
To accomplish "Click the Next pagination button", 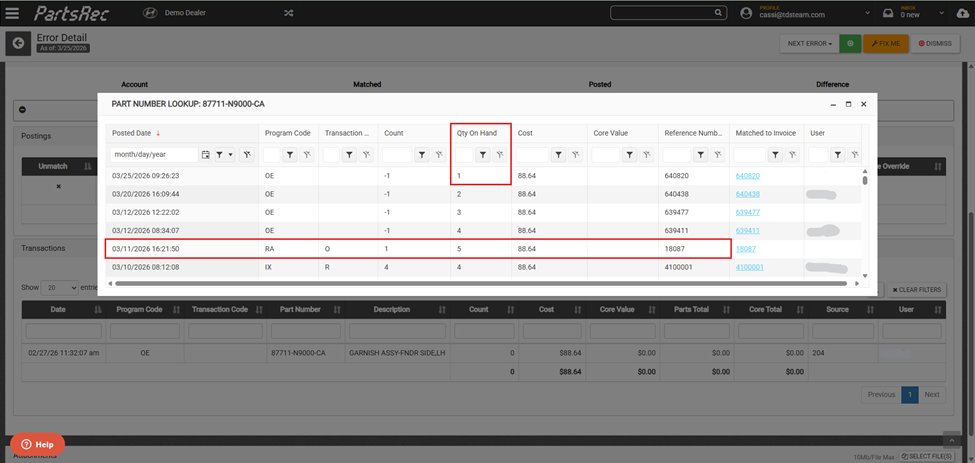I will tap(931, 394).
